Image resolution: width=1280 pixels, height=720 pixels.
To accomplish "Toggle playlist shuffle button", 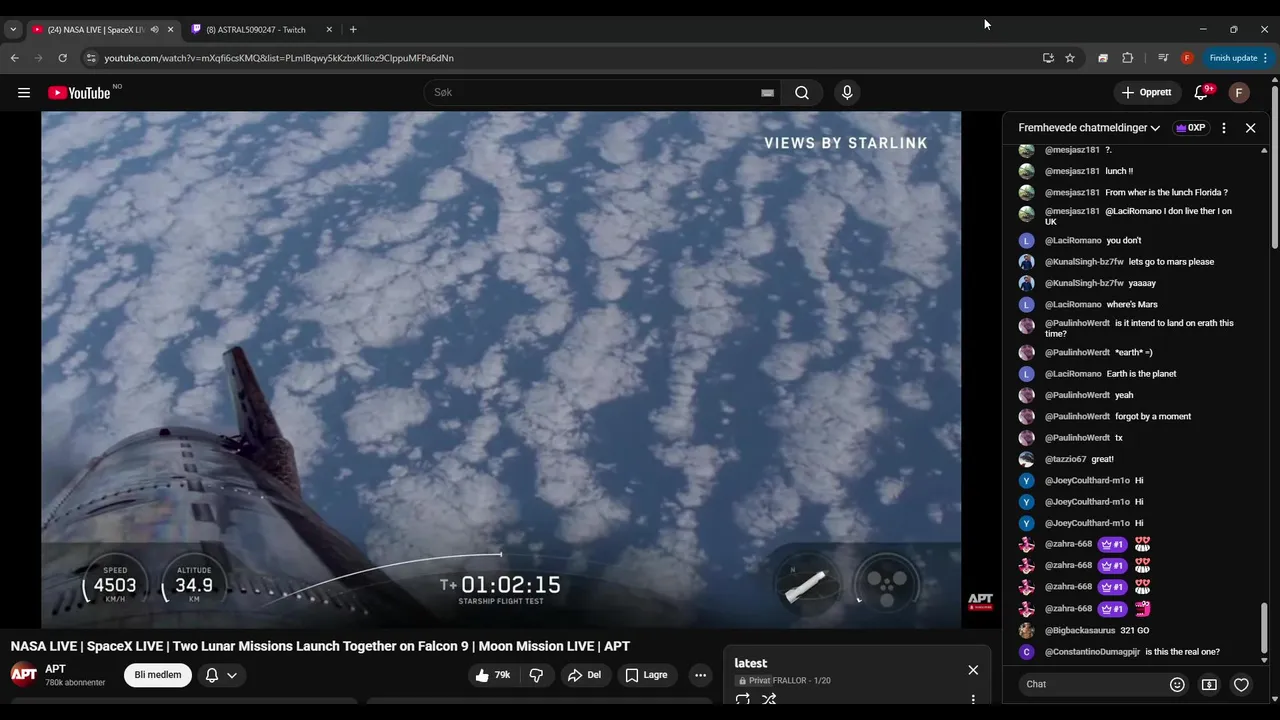I will pyautogui.click(x=769, y=699).
